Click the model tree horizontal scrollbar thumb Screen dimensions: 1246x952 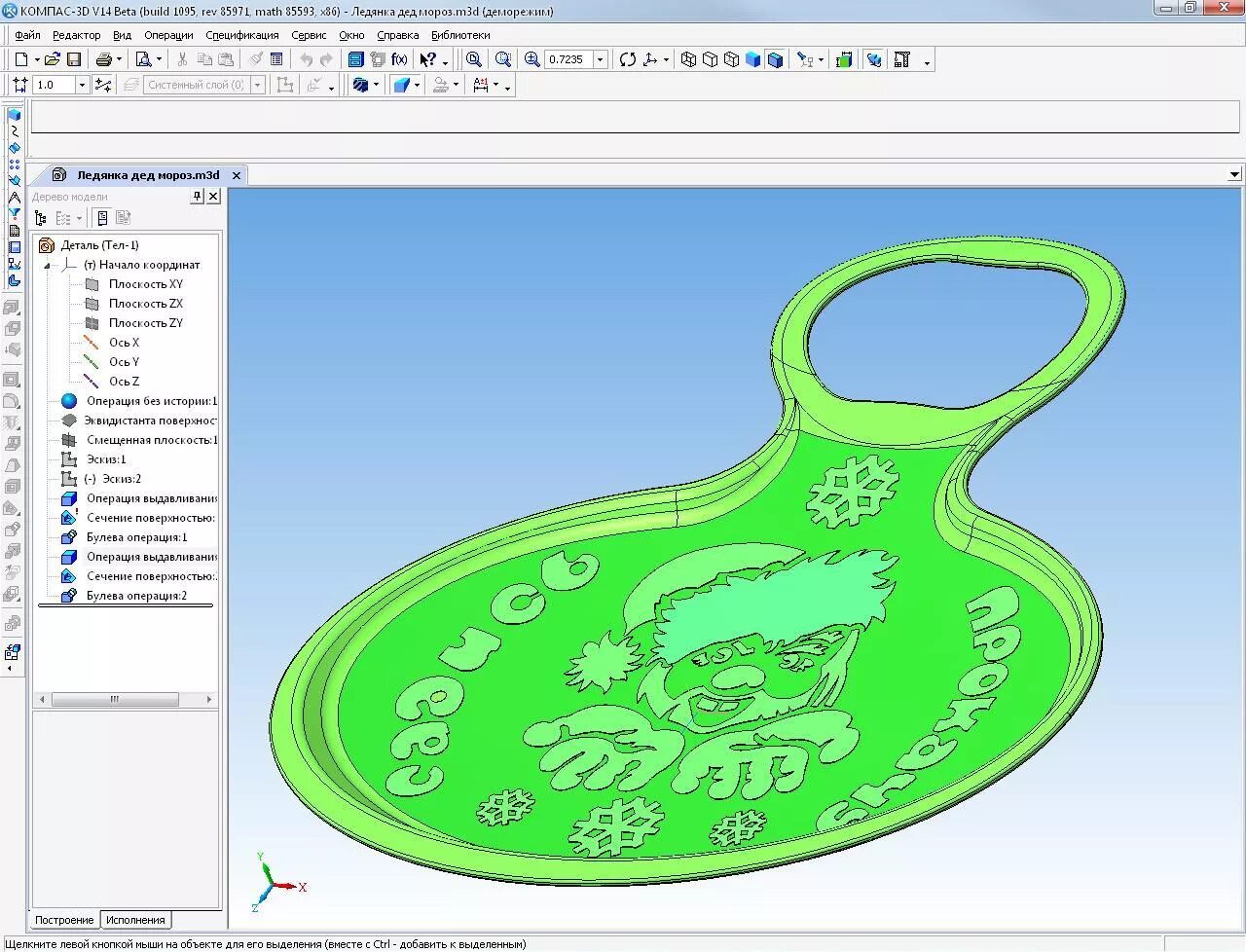115,699
